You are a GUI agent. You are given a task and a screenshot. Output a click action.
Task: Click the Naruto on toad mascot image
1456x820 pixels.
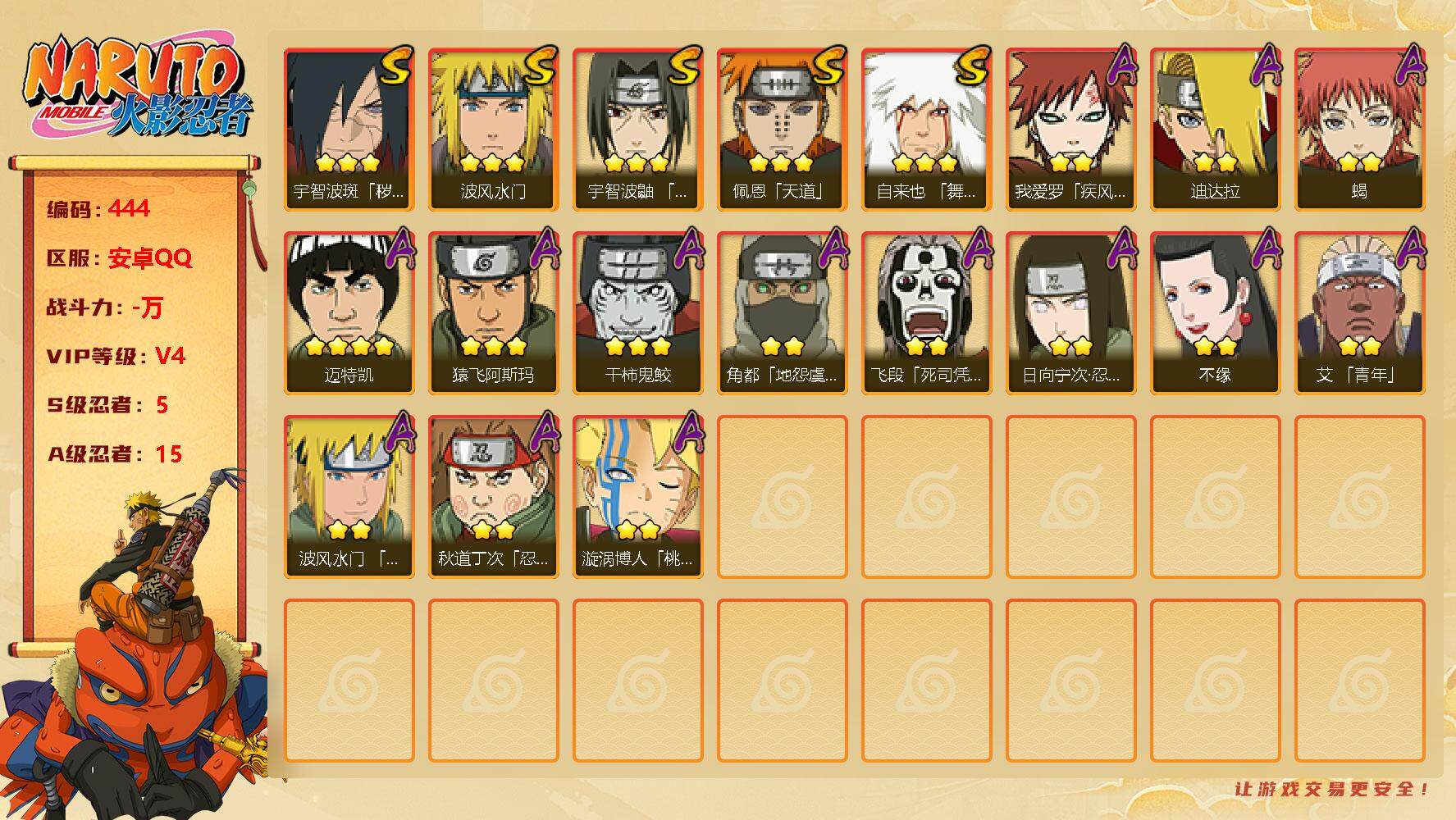[x=135, y=644]
